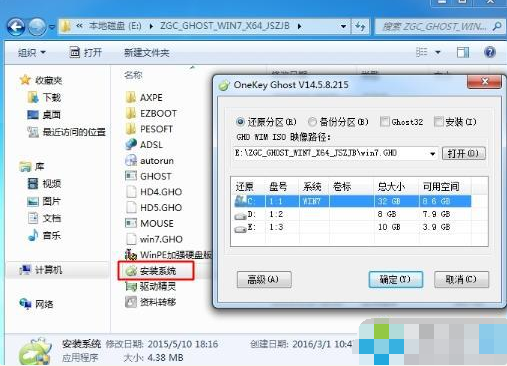Select the 安装系统 application icon
Image resolution: width=507 pixels, height=366 pixels.
(131, 271)
